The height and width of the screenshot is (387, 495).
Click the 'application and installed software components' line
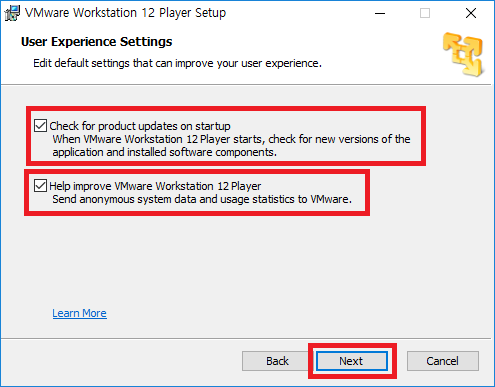[x=165, y=152]
